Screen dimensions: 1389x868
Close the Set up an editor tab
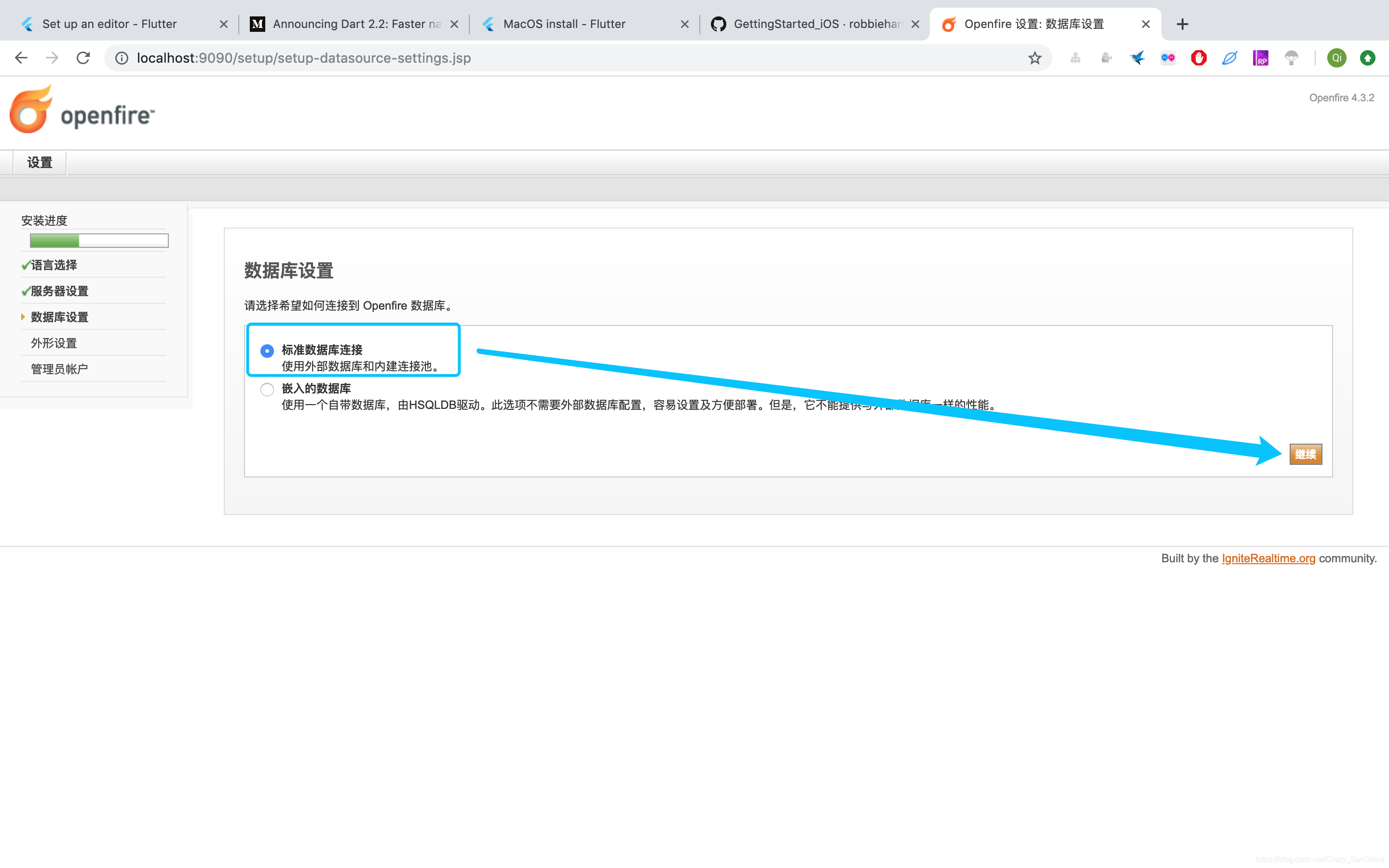tap(224, 24)
